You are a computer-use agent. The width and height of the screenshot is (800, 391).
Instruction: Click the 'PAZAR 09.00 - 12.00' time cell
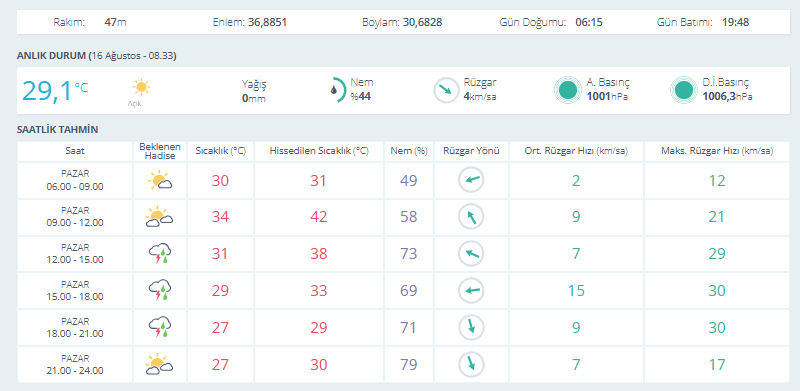tap(75, 217)
